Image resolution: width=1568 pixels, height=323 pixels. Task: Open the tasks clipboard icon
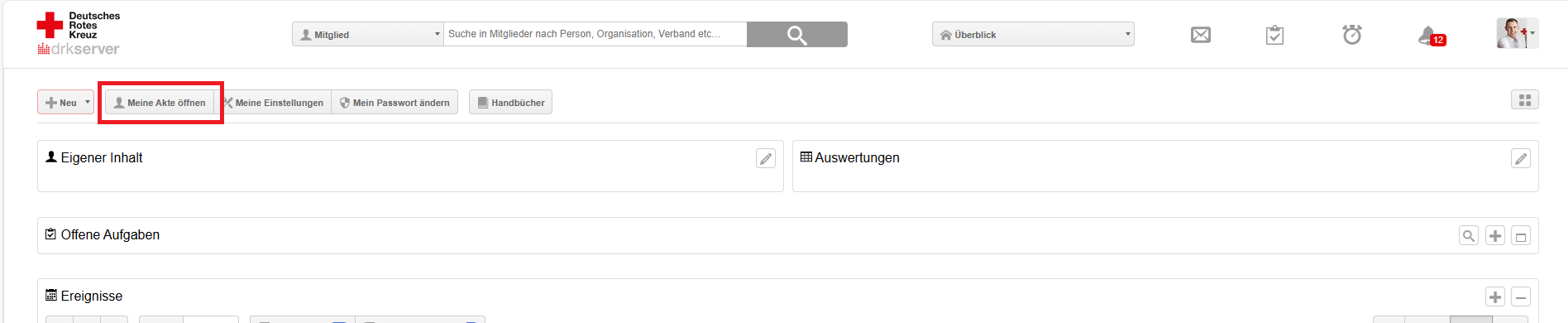[1274, 35]
